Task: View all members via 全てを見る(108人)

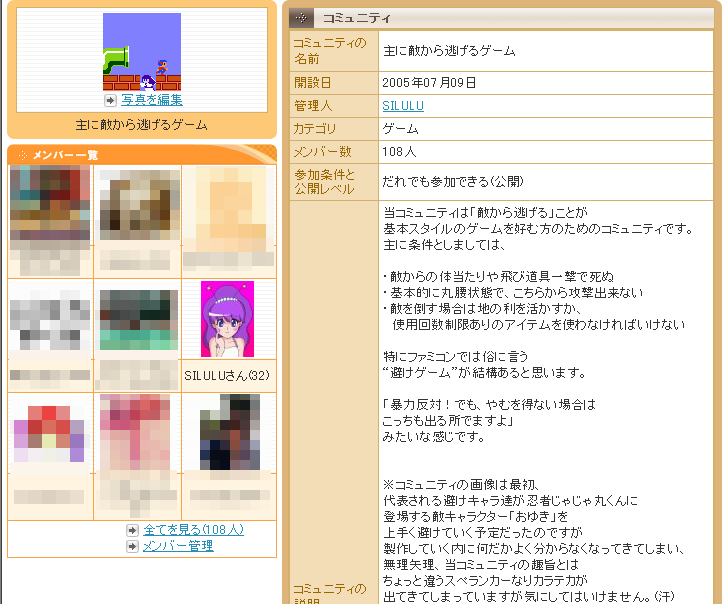Action: pyautogui.click(x=193, y=530)
